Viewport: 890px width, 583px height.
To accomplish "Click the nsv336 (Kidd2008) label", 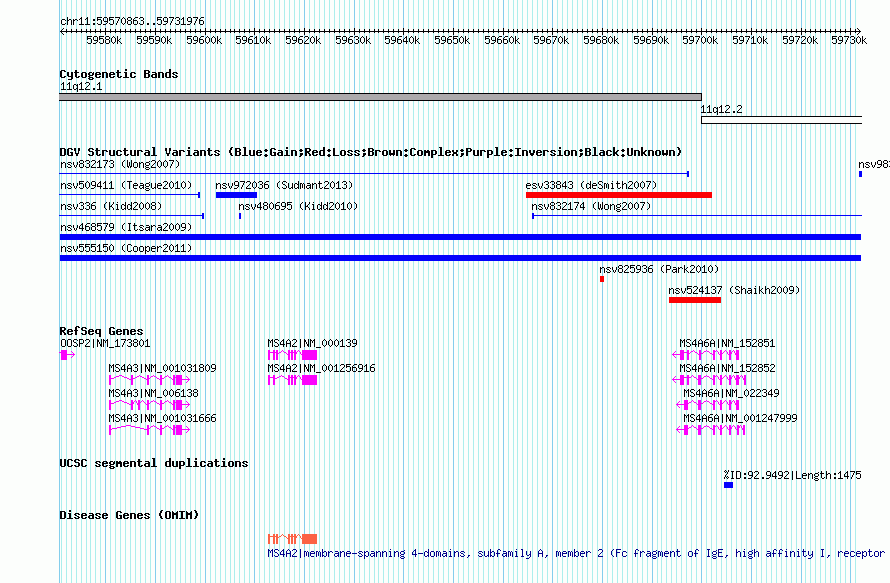I will [111, 207].
